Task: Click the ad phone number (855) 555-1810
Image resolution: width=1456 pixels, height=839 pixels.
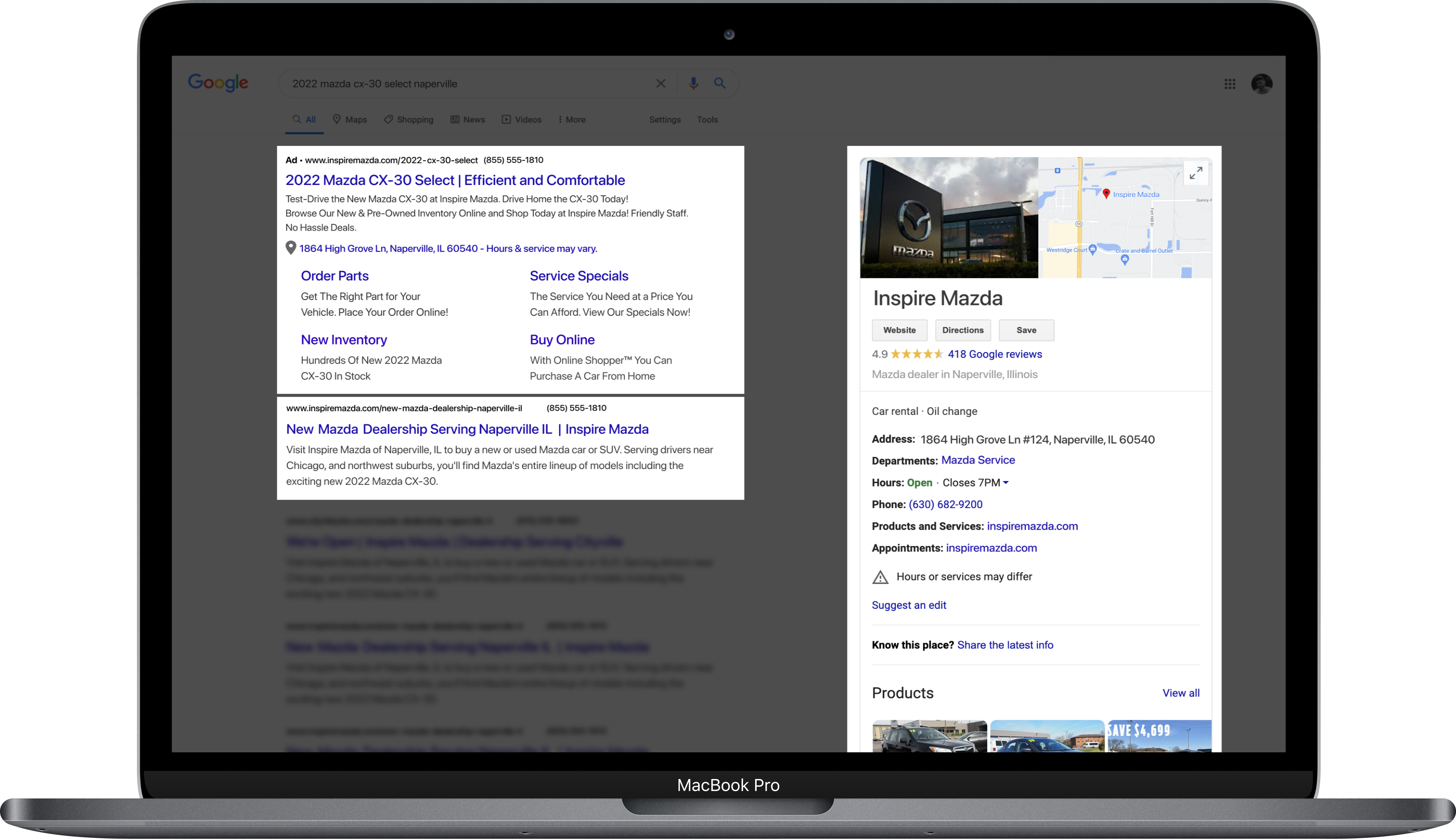Action: [513, 160]
